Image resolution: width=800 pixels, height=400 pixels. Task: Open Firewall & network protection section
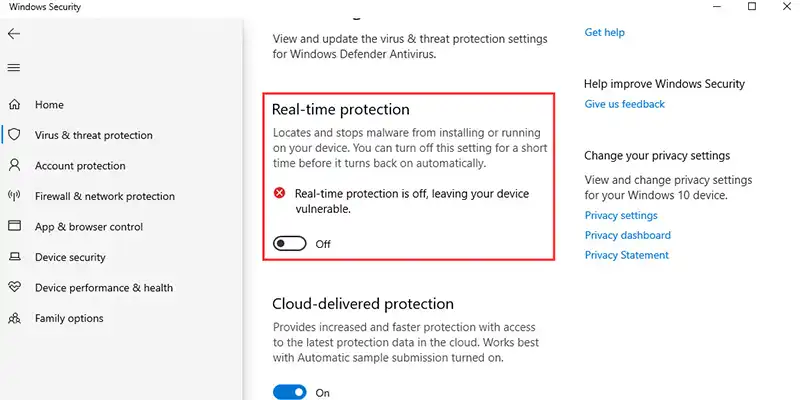[x=104, y=196]
